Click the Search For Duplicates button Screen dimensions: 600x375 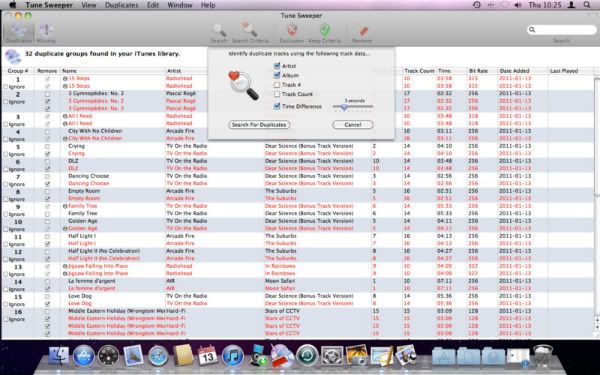[x=259, y=125]
